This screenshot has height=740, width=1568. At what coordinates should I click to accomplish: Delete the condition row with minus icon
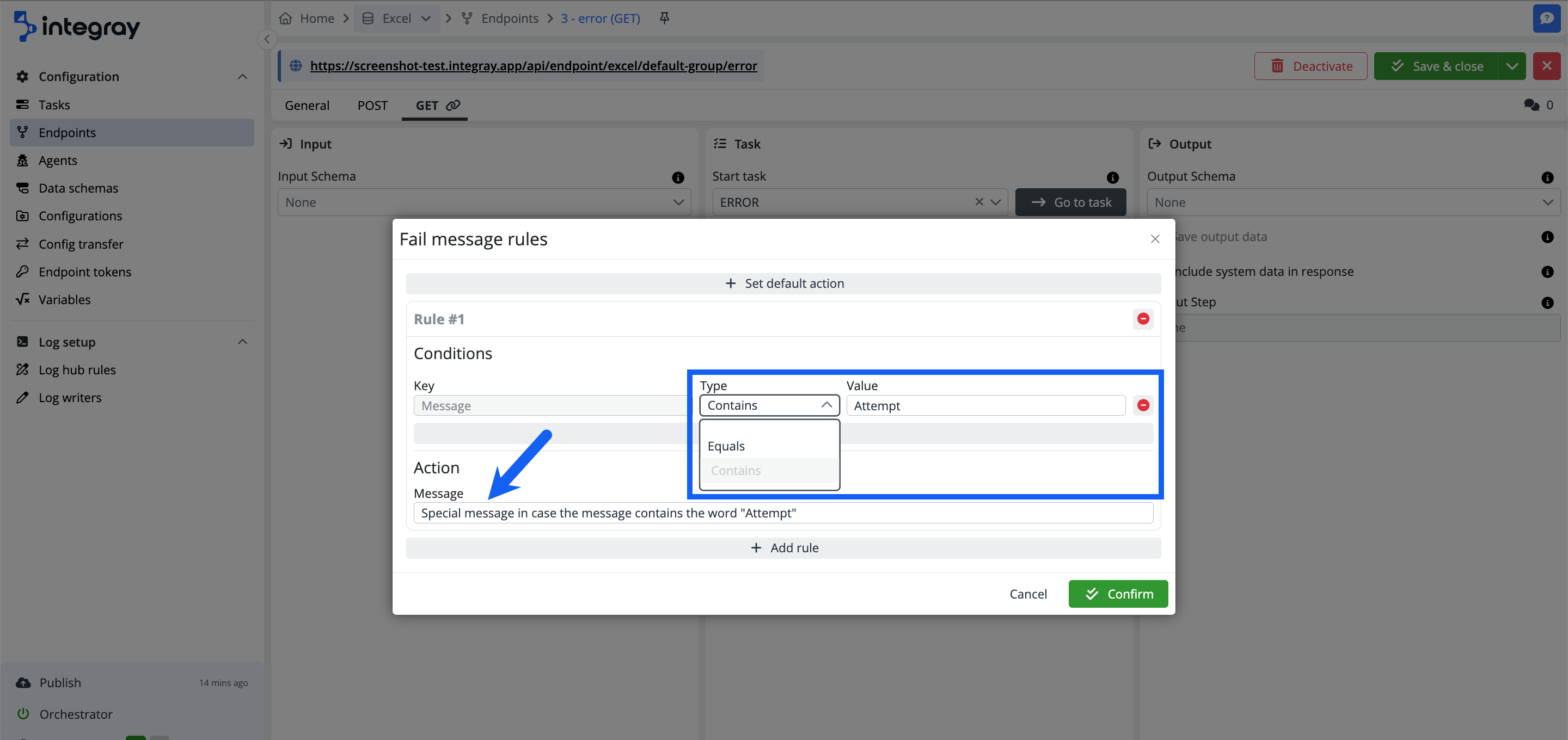1143,405
